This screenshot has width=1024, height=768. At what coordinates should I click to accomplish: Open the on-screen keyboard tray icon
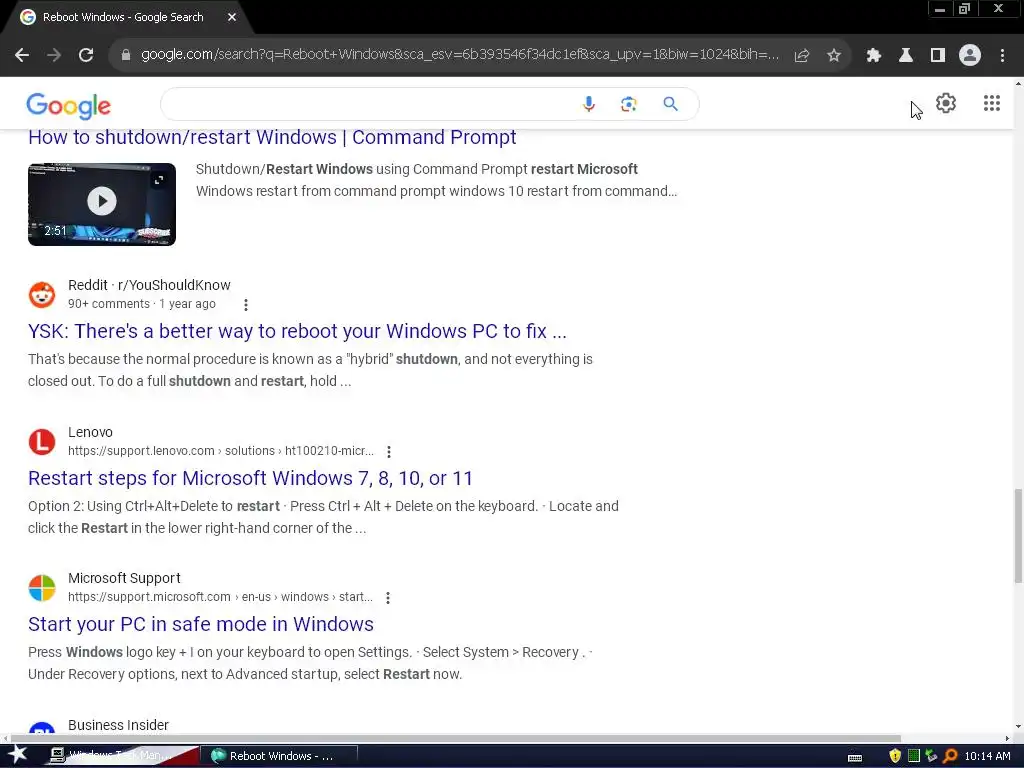855,758
